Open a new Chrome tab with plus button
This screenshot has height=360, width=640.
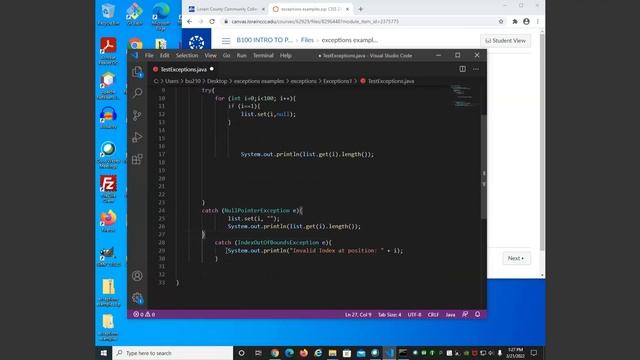360,9
